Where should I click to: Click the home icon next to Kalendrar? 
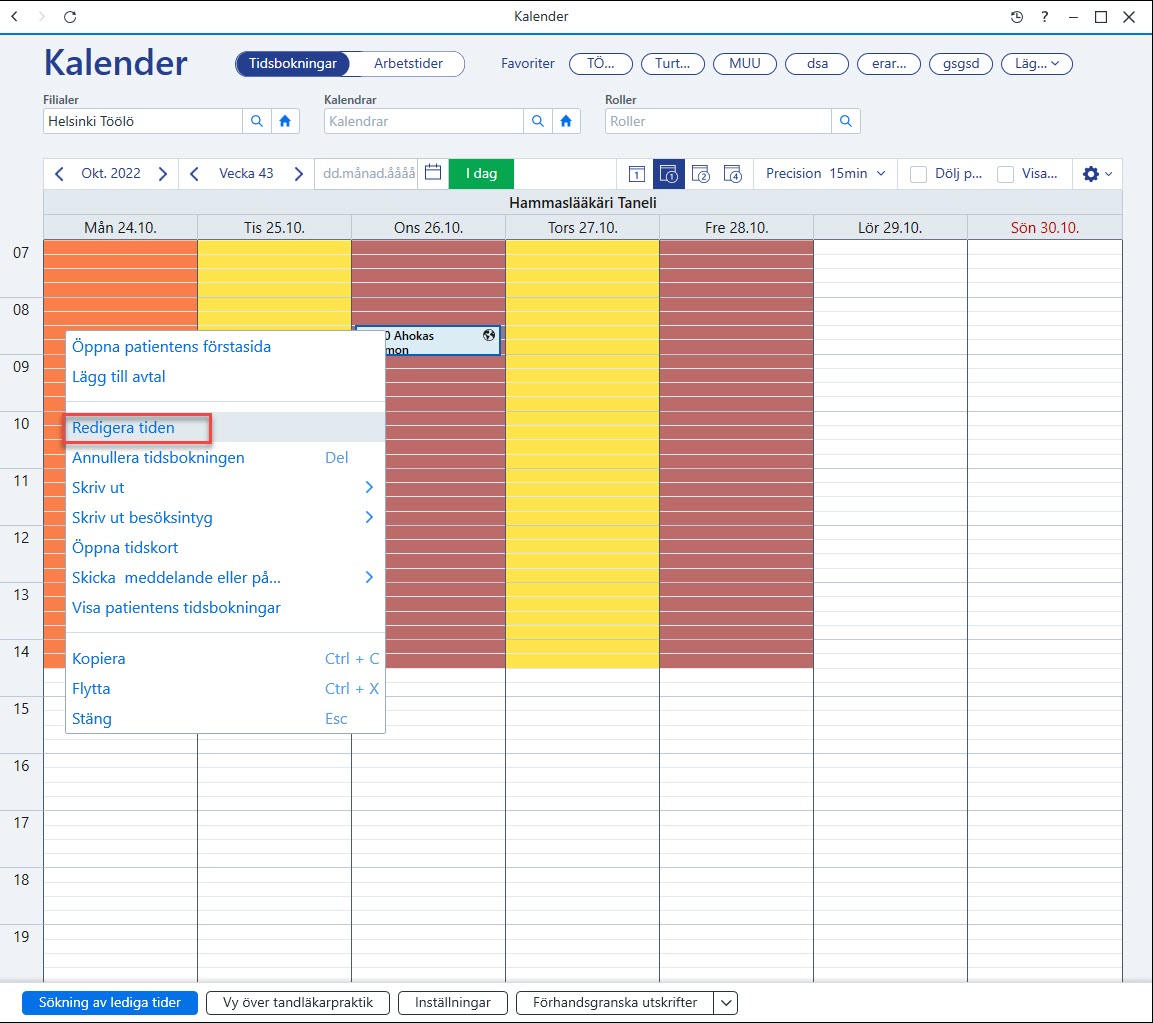pos(566,121)
